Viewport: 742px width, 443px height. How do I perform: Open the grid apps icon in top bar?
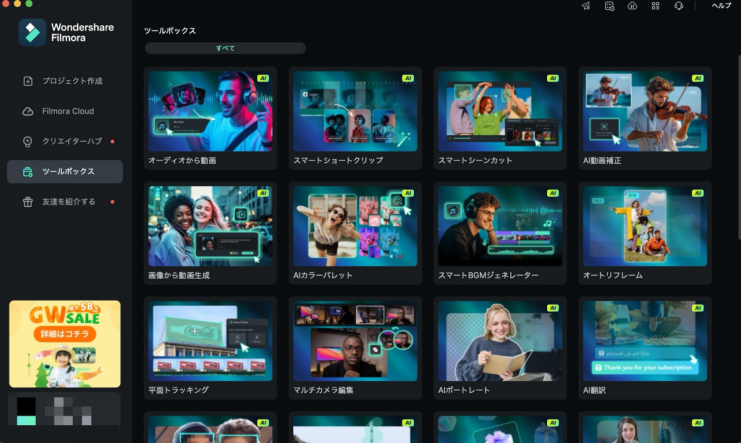click(x=655, y=6)
